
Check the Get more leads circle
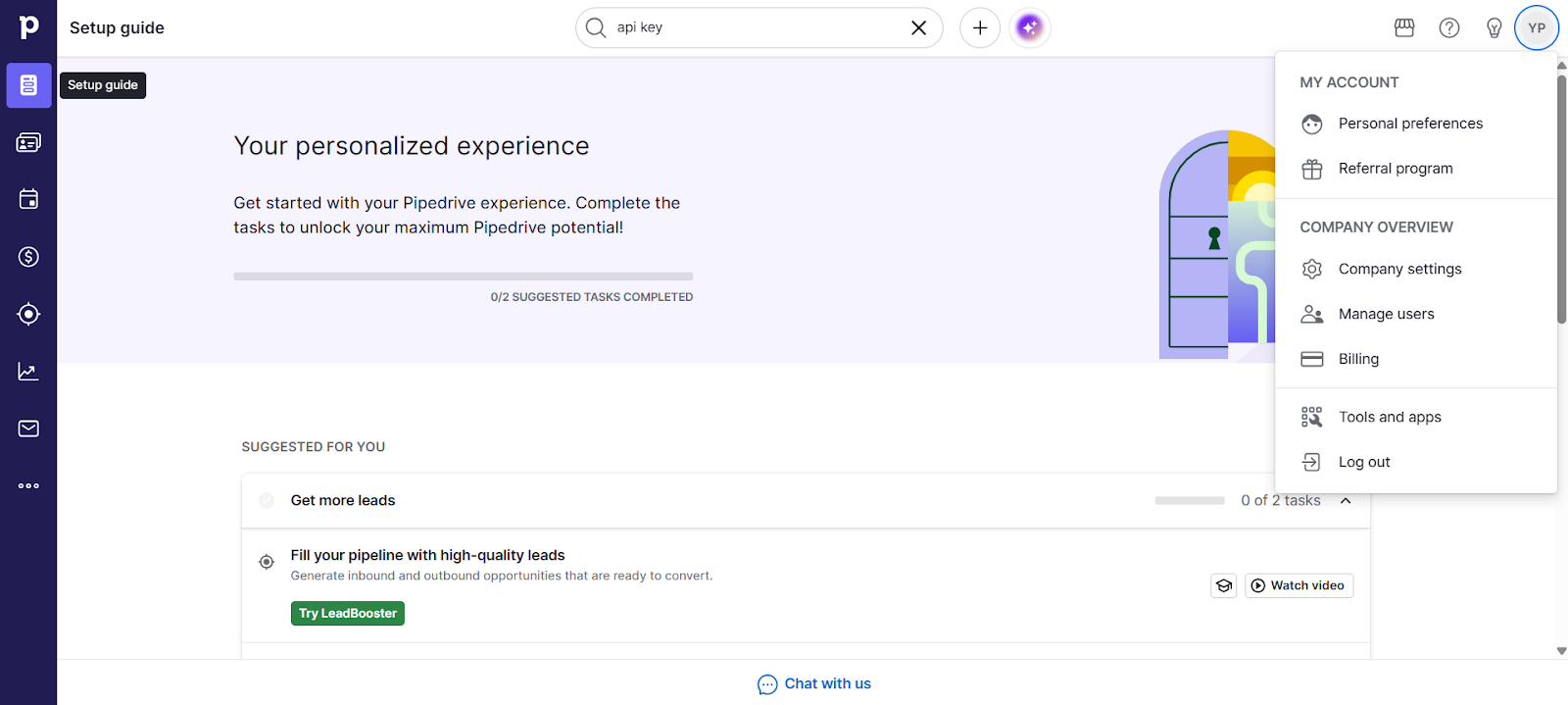pyautogui.click(x=267, y=501)
